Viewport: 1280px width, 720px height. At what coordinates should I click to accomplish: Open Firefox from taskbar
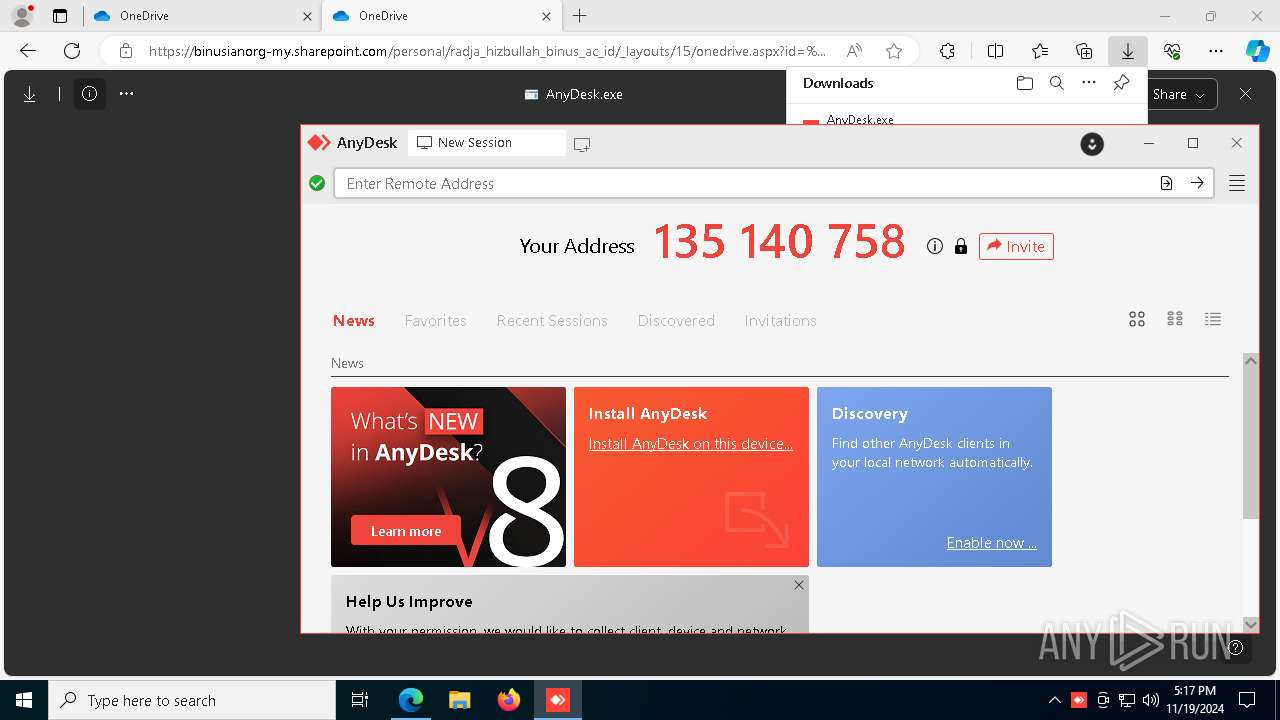(509, 700)
